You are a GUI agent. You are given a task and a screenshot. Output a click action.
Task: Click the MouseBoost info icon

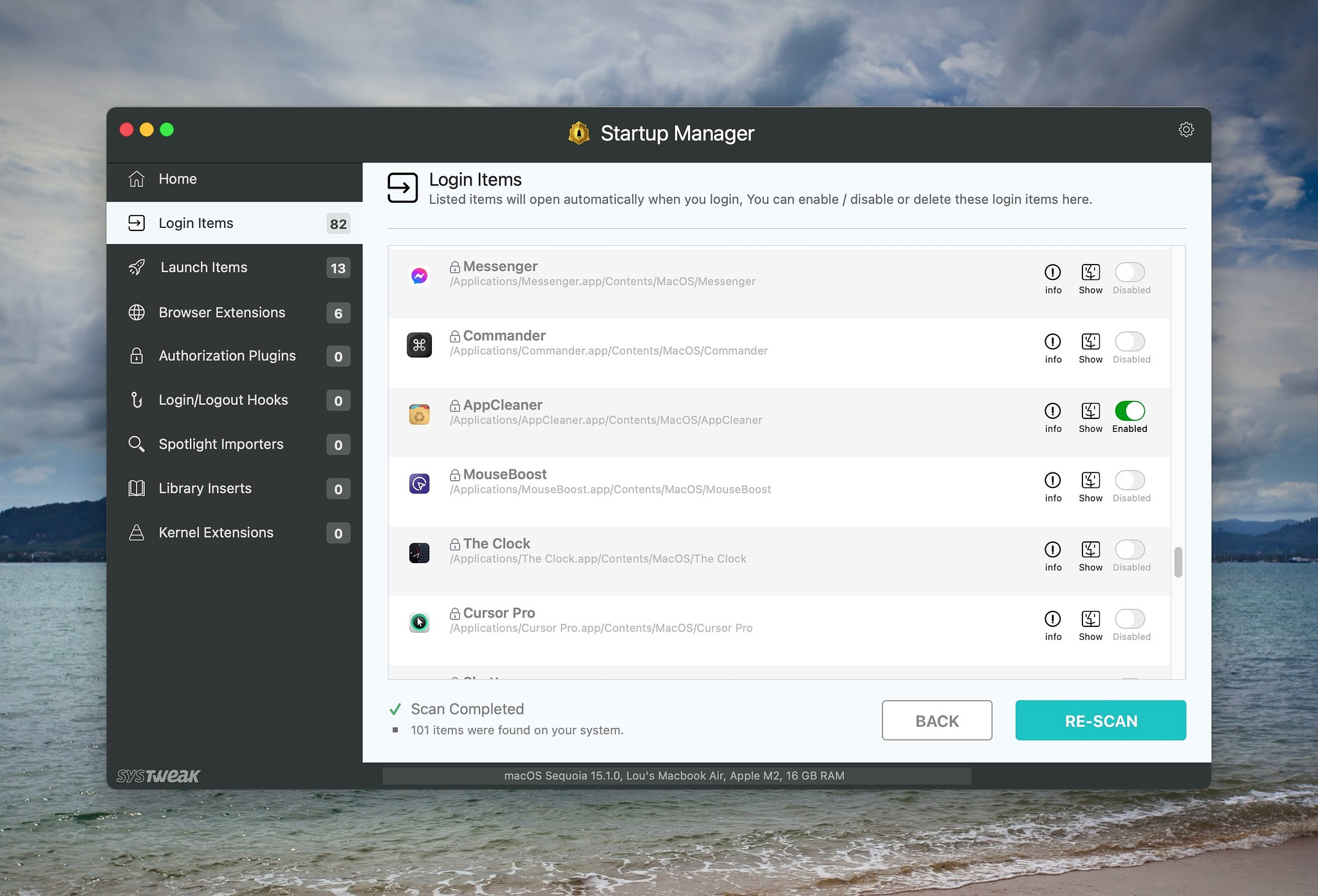click(x=1052, y=480)
